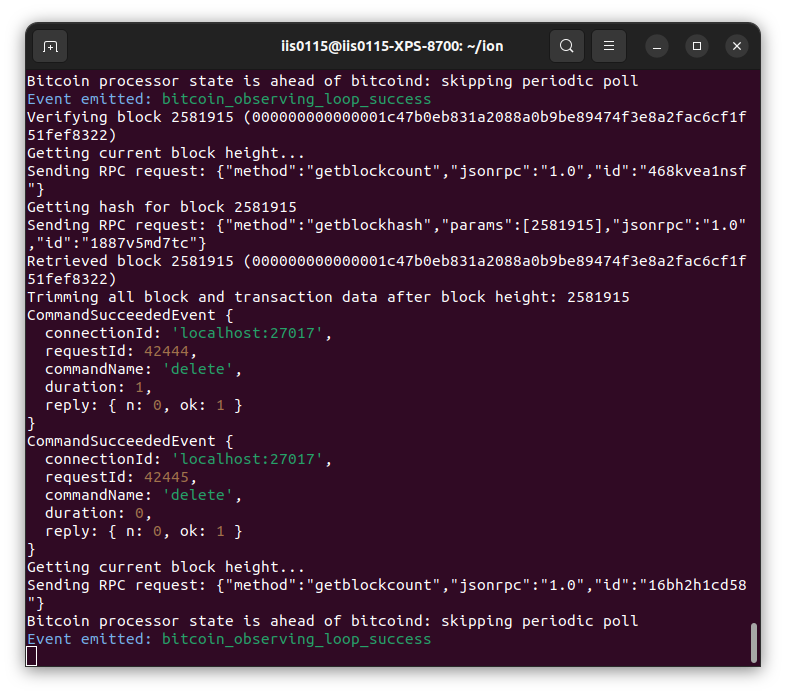Viewport: 786px width, 695px height.
Task: Click connectionId 'localhost:27017' in event 42444
Action: tap(247, 333)
